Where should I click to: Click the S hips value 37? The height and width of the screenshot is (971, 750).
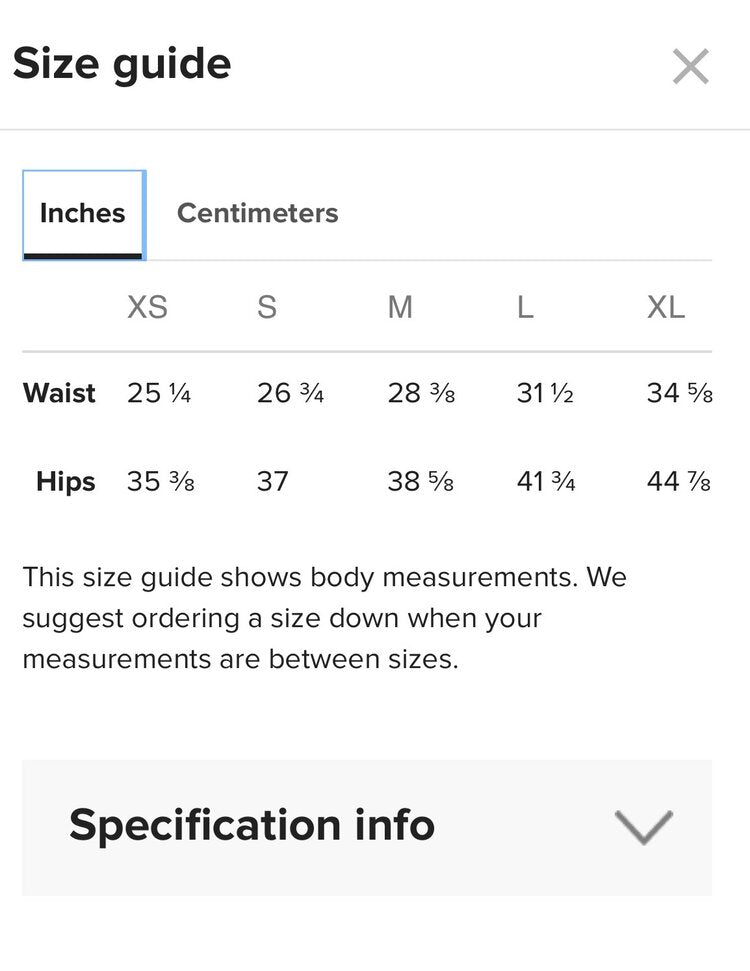(272, 481)
